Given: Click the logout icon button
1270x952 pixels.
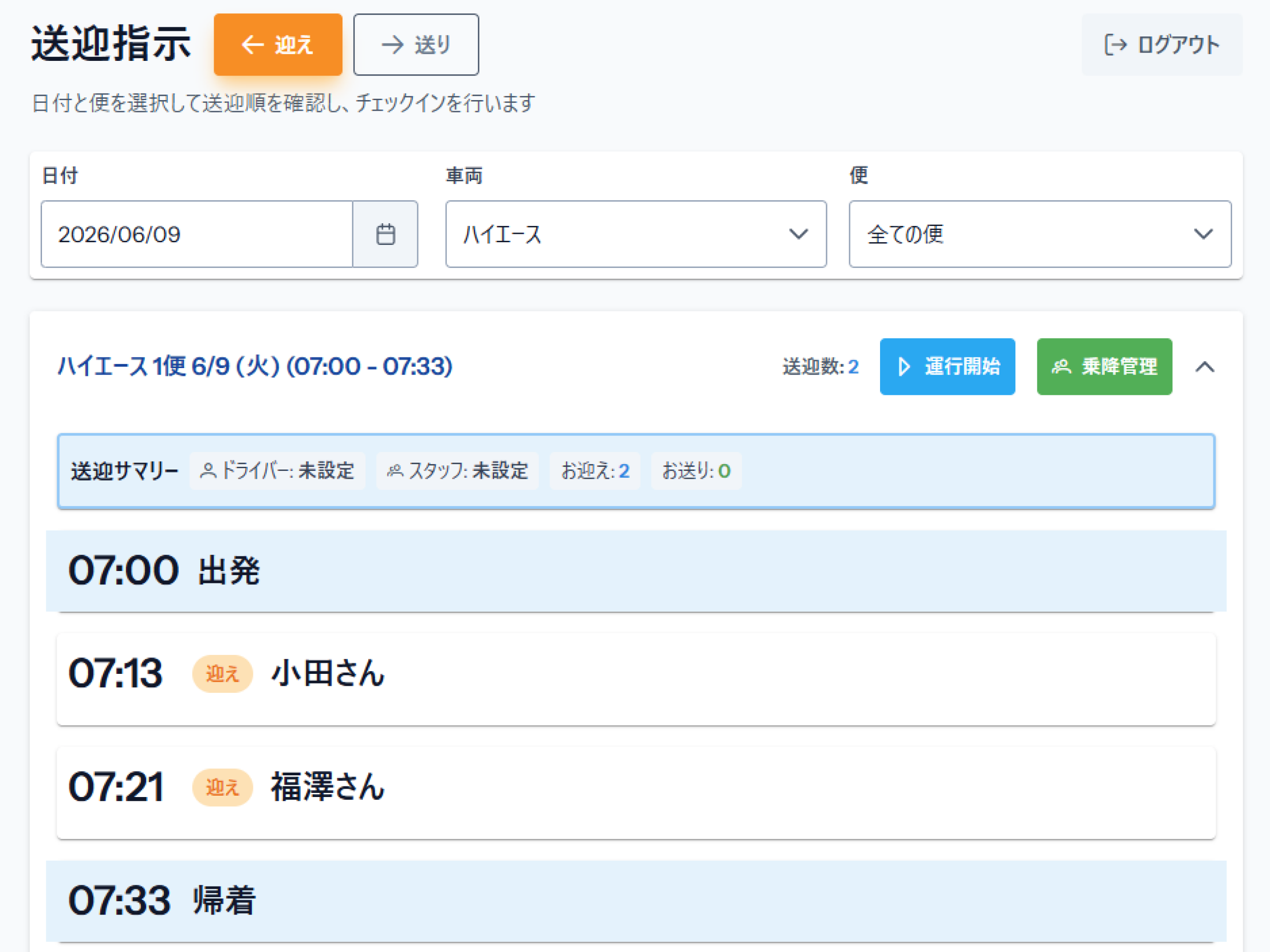Looking at the screenshot, I should coord(1115,45).
